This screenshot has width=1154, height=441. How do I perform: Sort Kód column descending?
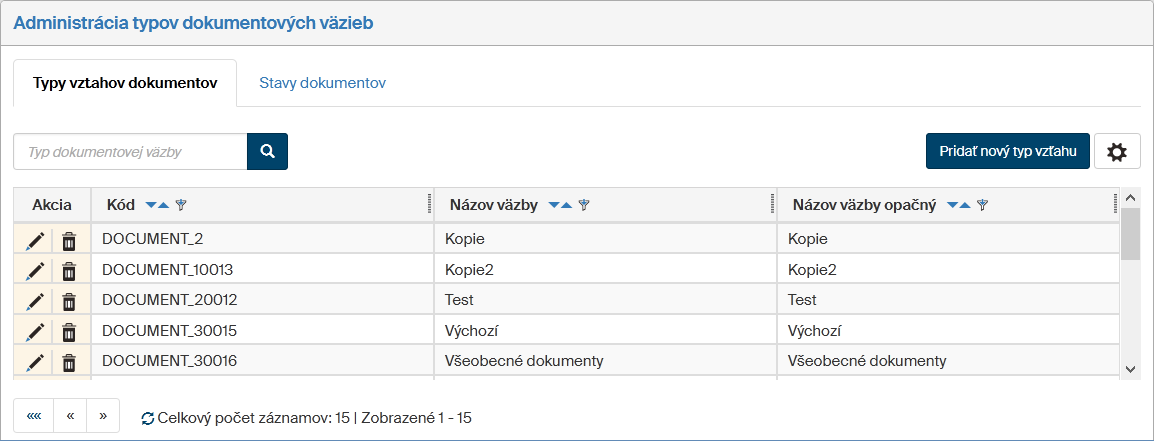151,205
